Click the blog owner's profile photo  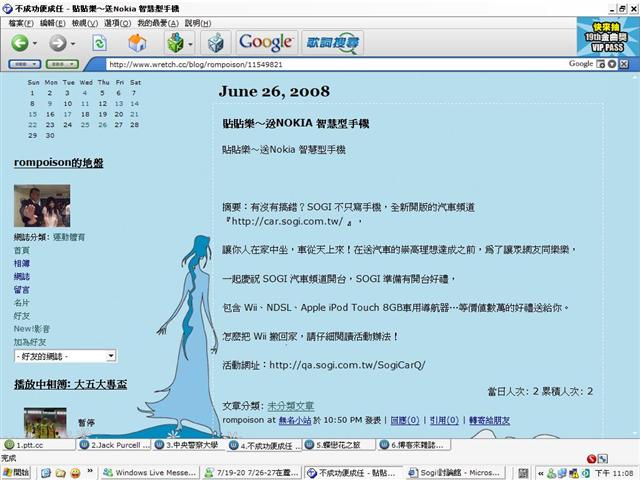[x=42, y=206]
